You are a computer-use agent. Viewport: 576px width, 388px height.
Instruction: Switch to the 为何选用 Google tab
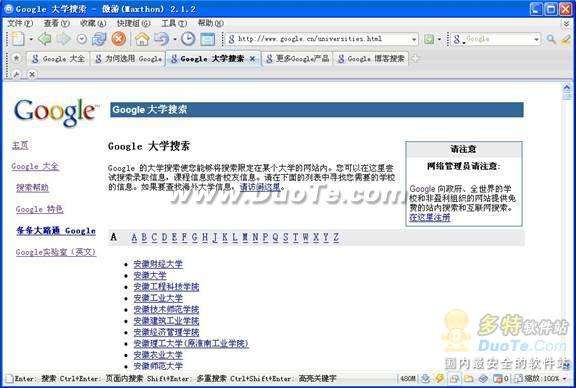pyautogui.click(x=128, y=58)
